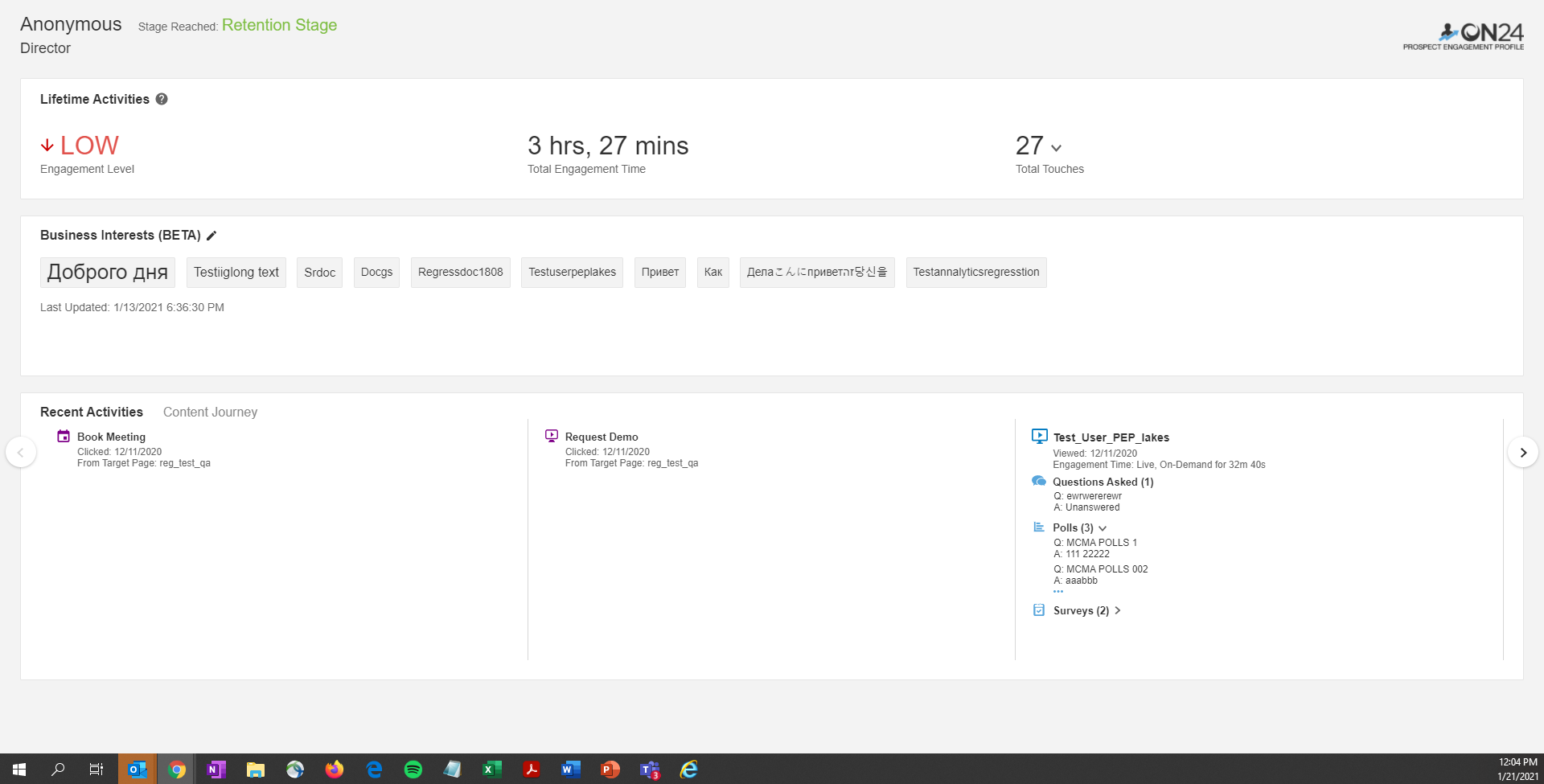This screenshot has width=1544, height=784.
Task: Select the Srdoc interest tag
Action: (320, 272)
